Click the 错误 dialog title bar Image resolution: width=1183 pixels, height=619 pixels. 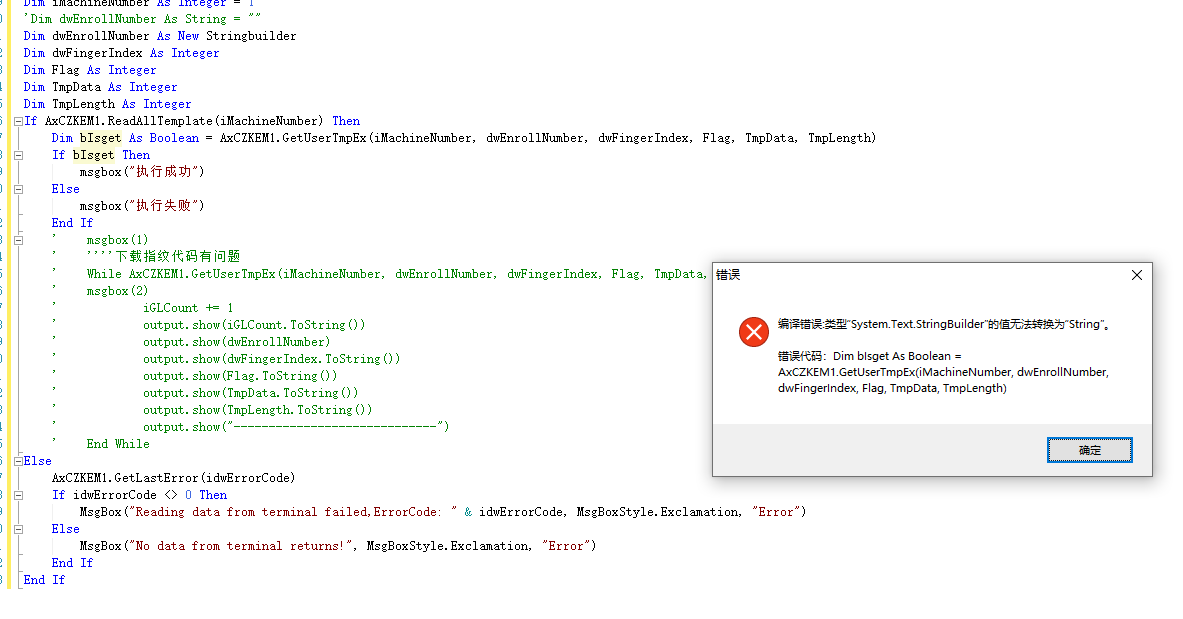coord(900,274)
